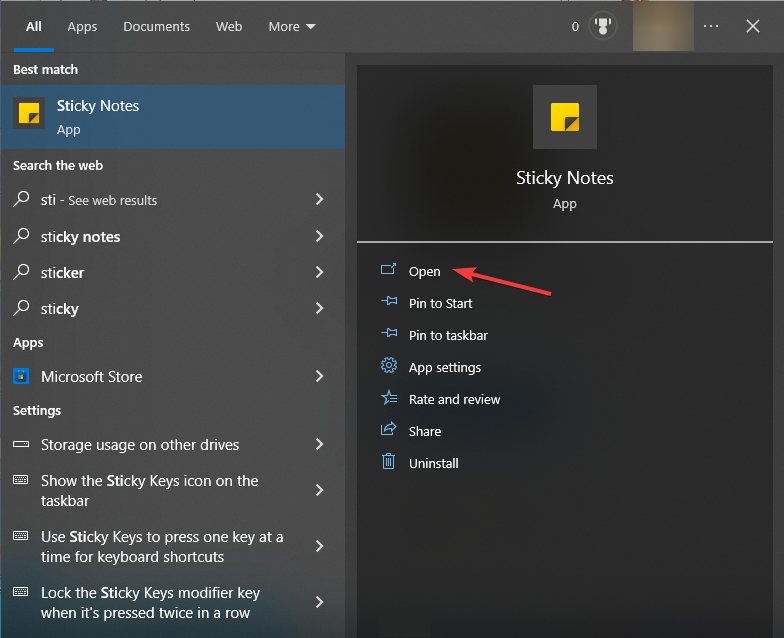The width and height of the screenshot is (784, 638).
Task: Click the drive icon beside Storage usage
Action: pyautogui.click(x=21, y=444)
